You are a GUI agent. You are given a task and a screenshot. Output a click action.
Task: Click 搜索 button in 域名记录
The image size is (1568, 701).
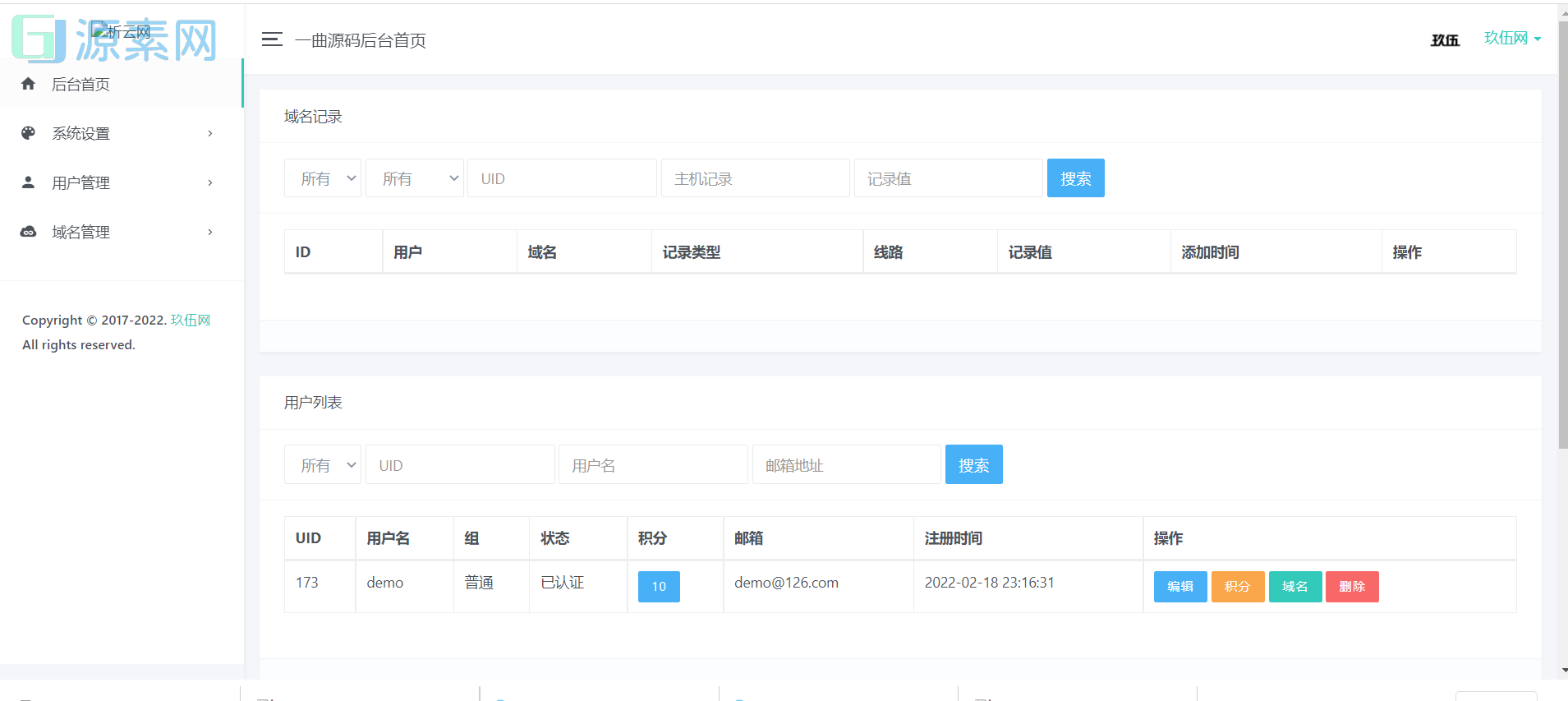tap(1076, 178)
